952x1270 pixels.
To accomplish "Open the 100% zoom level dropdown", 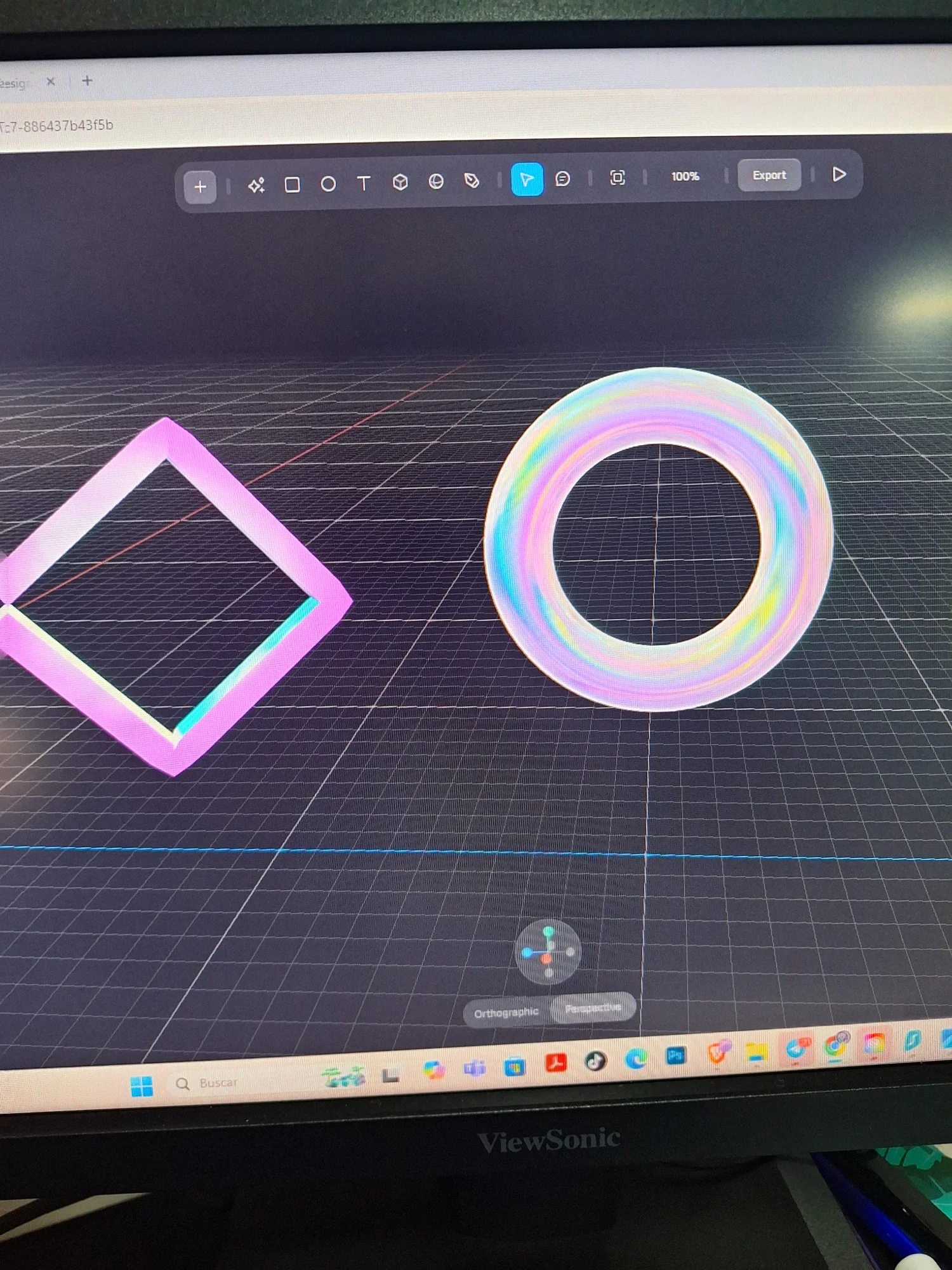I will click(x=685, y=177).
